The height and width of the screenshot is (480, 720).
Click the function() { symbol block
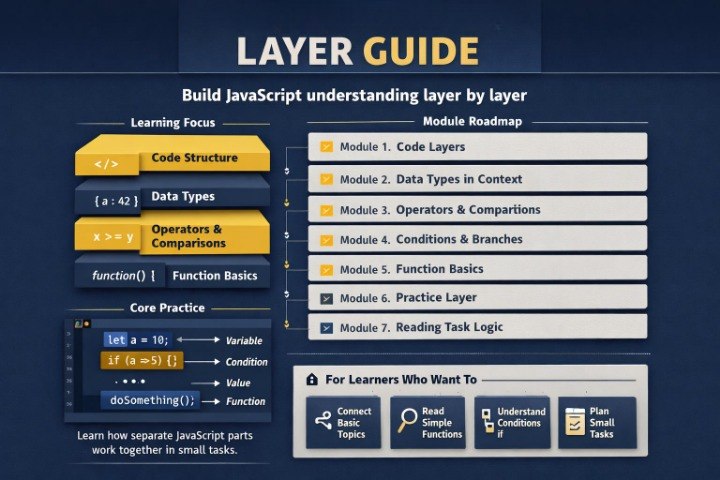point(124,276)
